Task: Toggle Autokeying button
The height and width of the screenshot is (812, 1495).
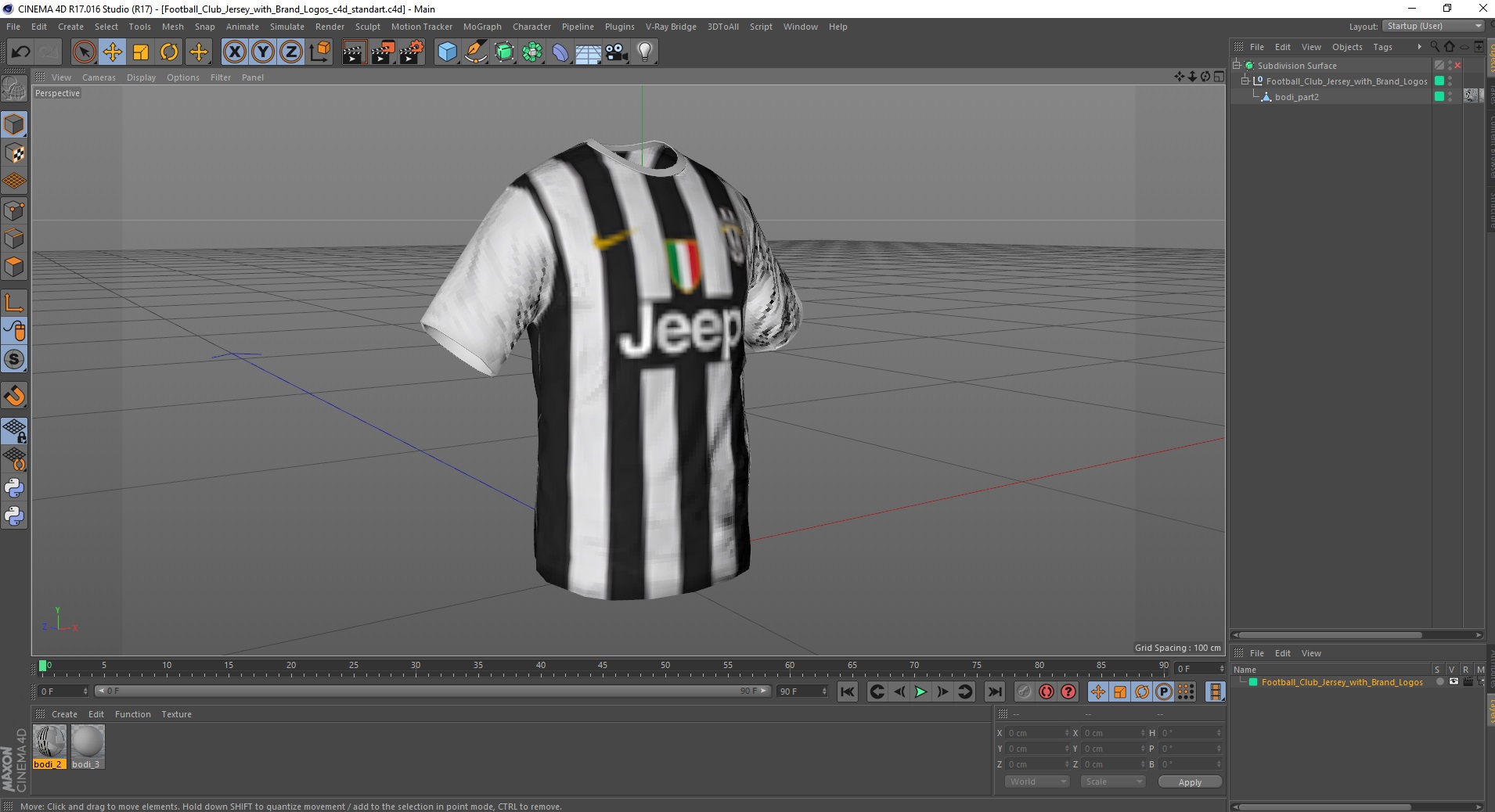Action: [1046, 692]
